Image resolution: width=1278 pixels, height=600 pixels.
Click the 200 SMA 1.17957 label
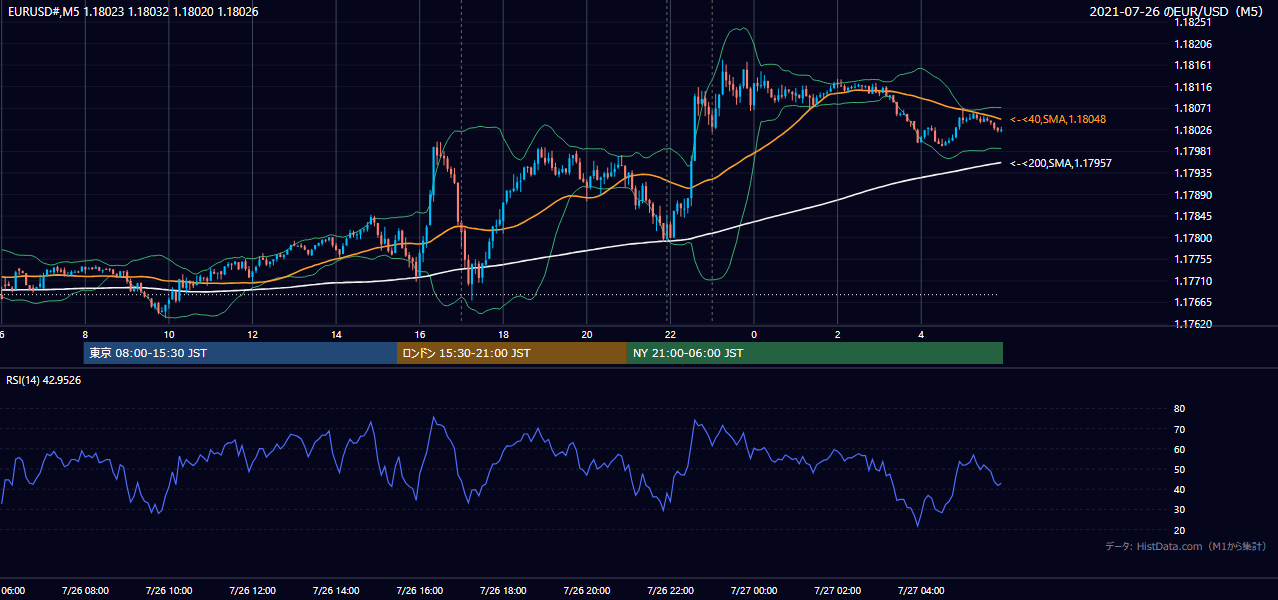pyautogui.click(x=1061, y=163)
